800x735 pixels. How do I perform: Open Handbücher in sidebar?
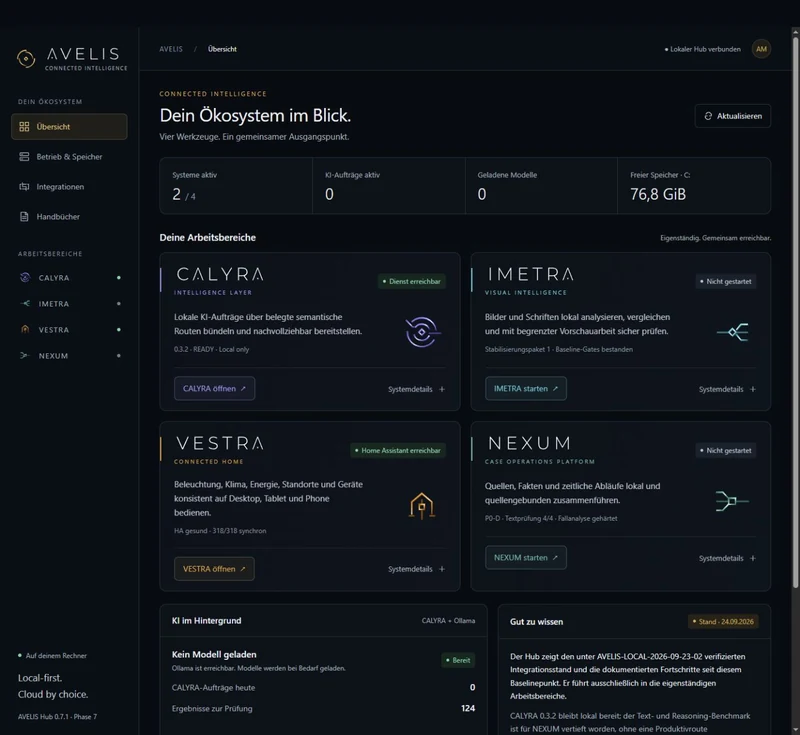click(x=69, y=217)
